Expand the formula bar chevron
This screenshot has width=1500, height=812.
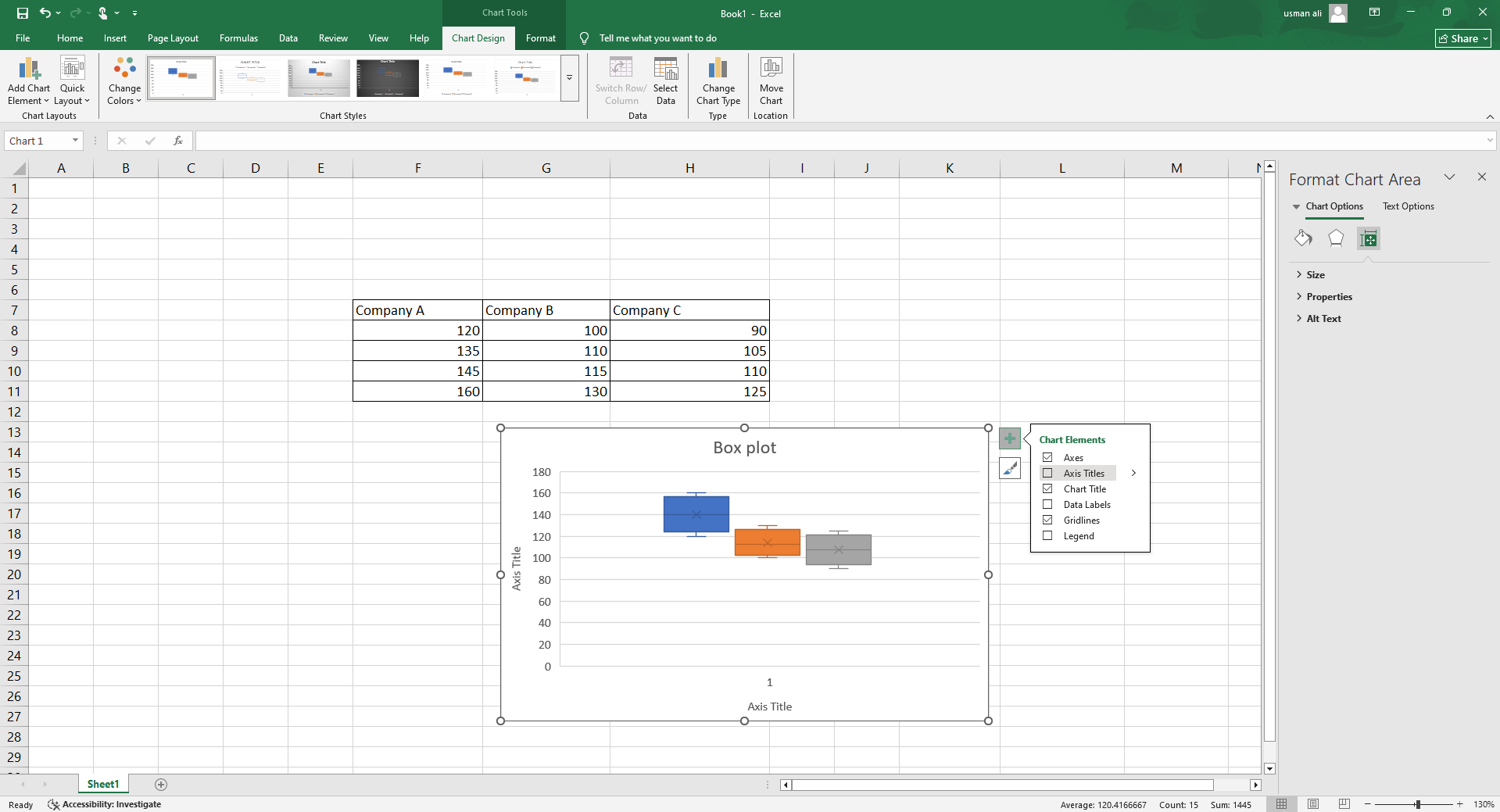point(1490,141)
